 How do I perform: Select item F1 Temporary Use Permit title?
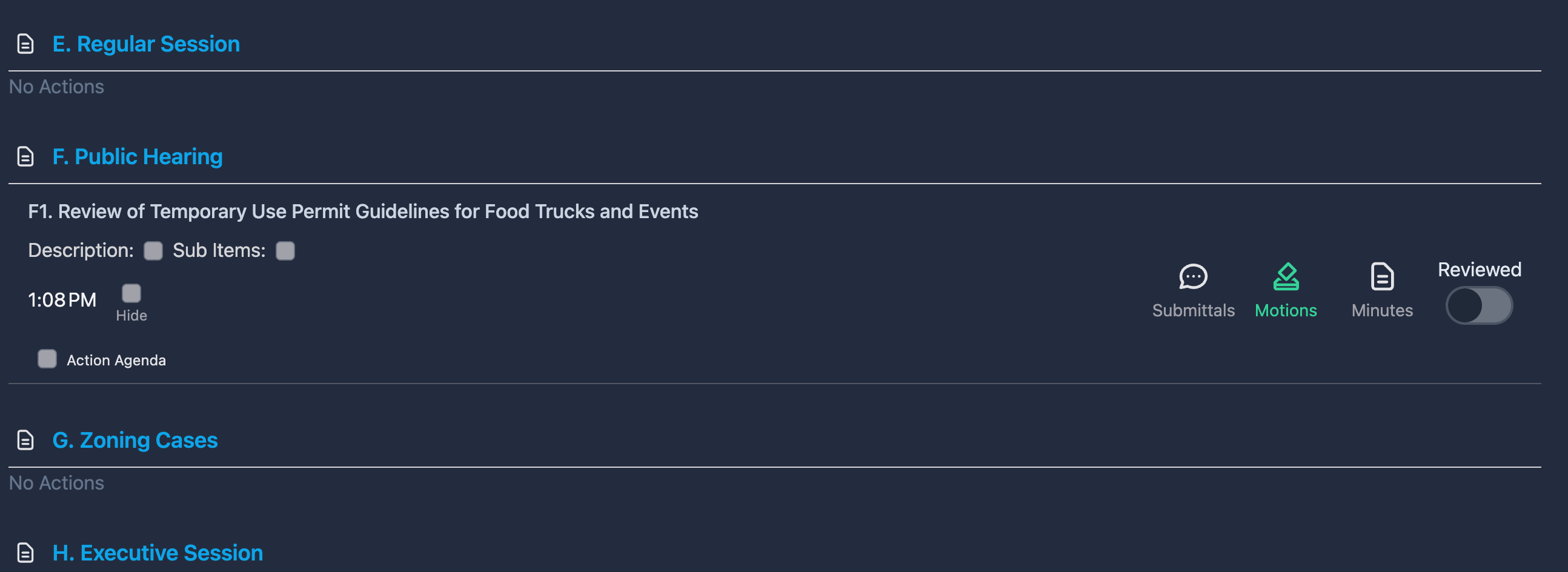point(363,211)
